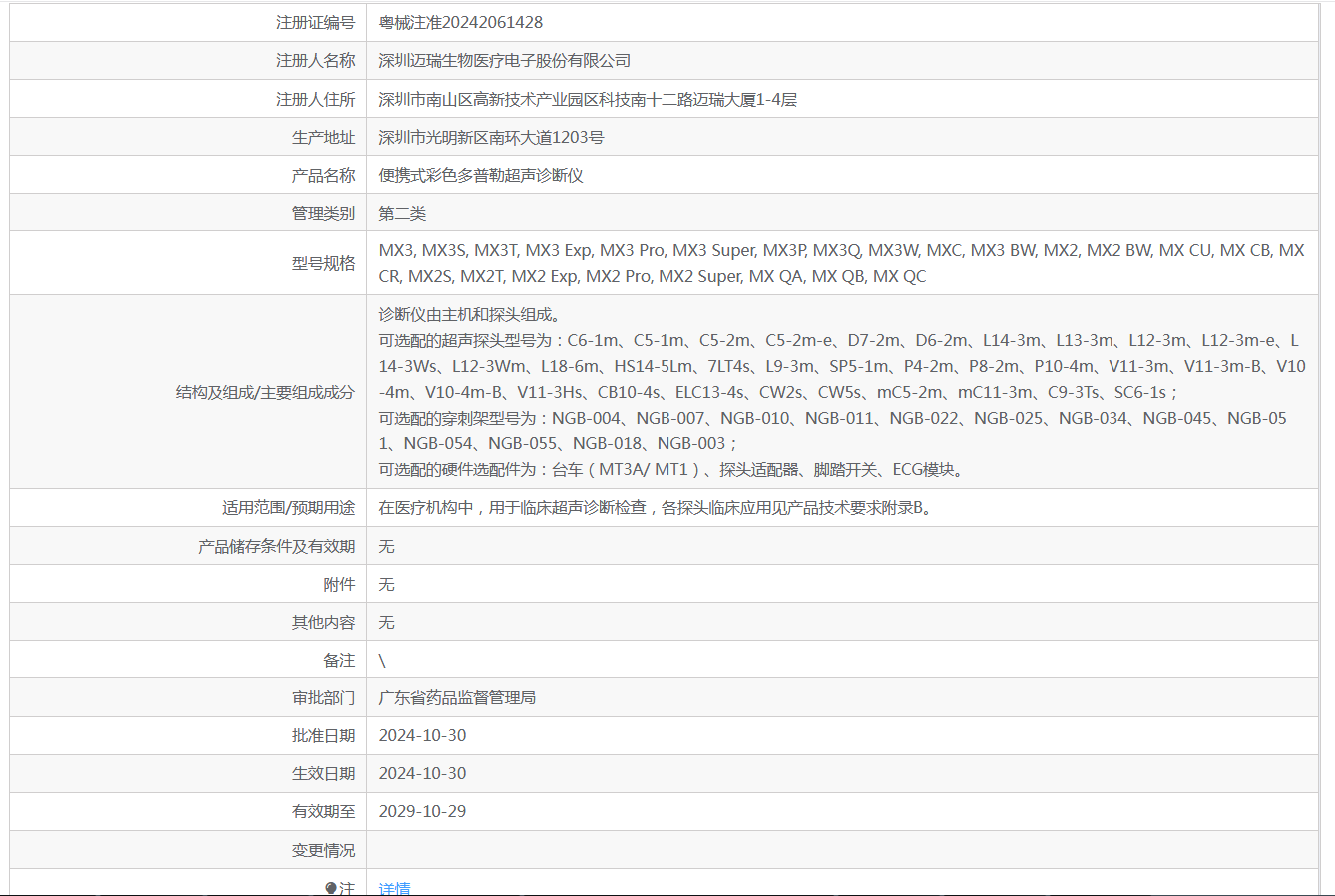Select the 批准日期 value 2024-10-30
1335x896 pixels.
(422, 735)
